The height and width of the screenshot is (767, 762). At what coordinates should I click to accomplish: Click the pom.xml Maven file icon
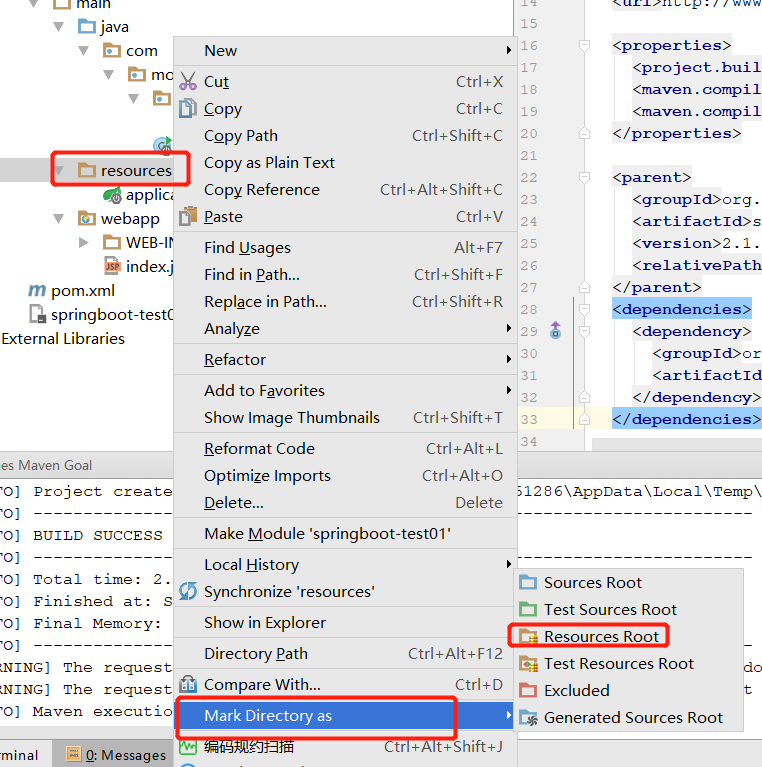37,291
